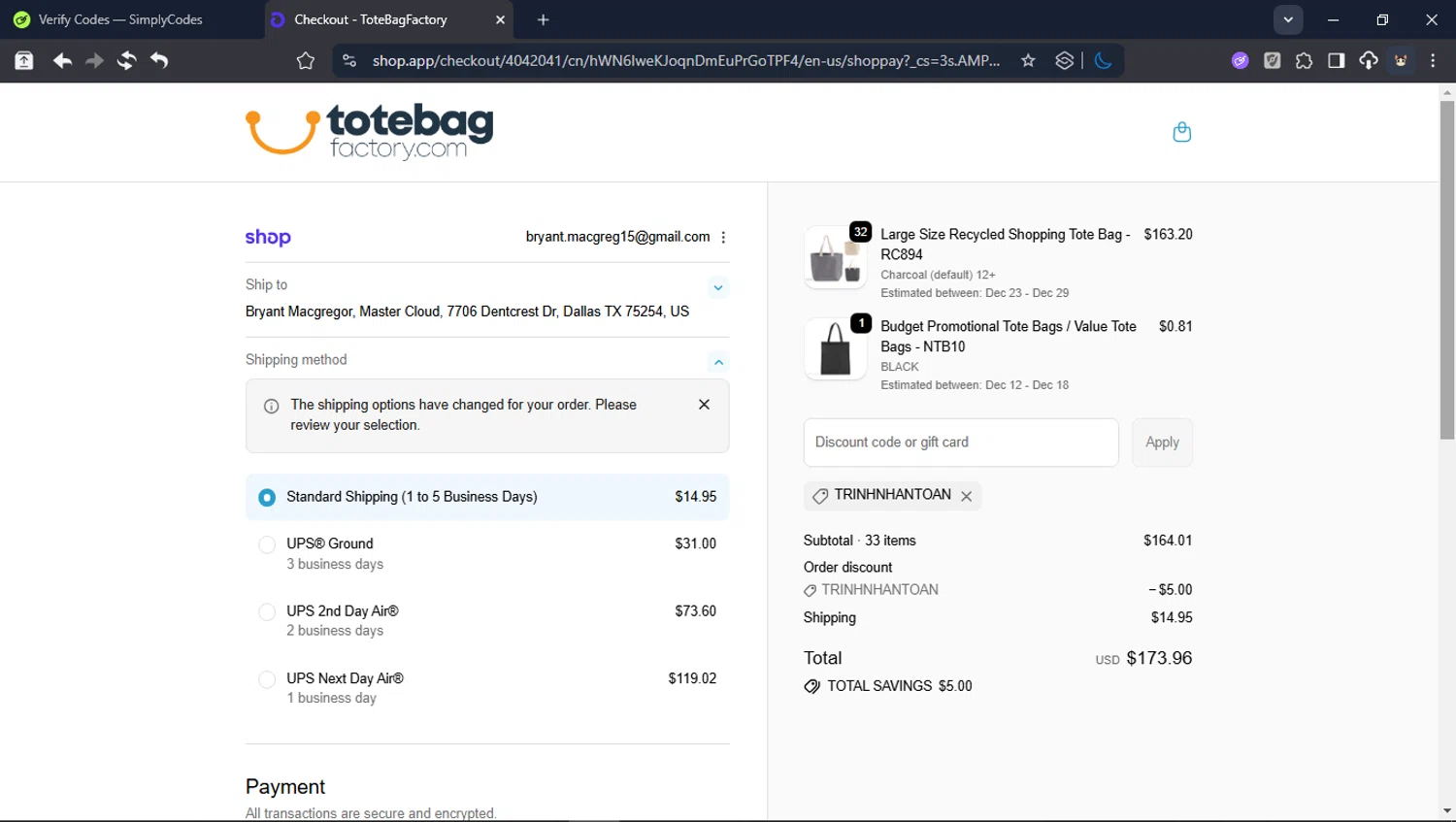Click the Subtotal $164.01 value
This screenshot has width=1456, height=822.
click(1168, 541)
